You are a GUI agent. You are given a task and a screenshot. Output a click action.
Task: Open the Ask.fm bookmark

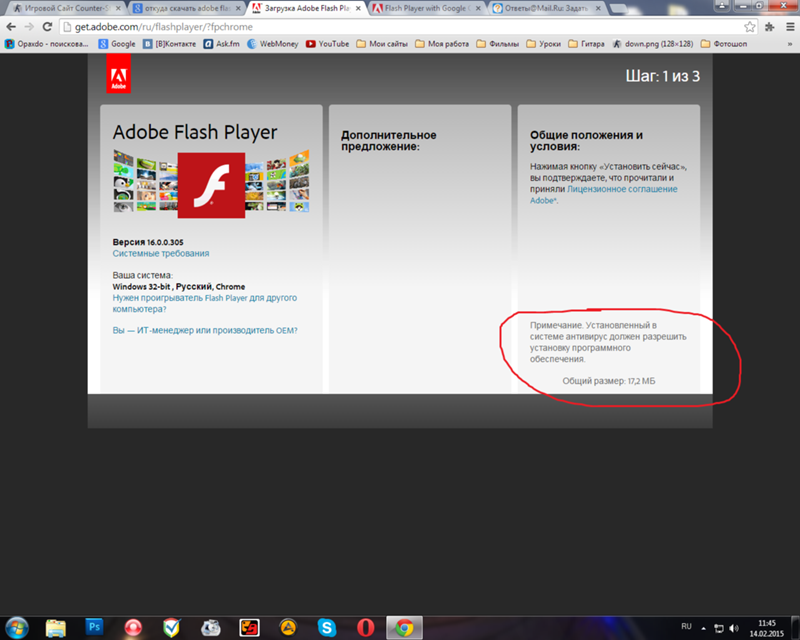(x=221, y=44)
